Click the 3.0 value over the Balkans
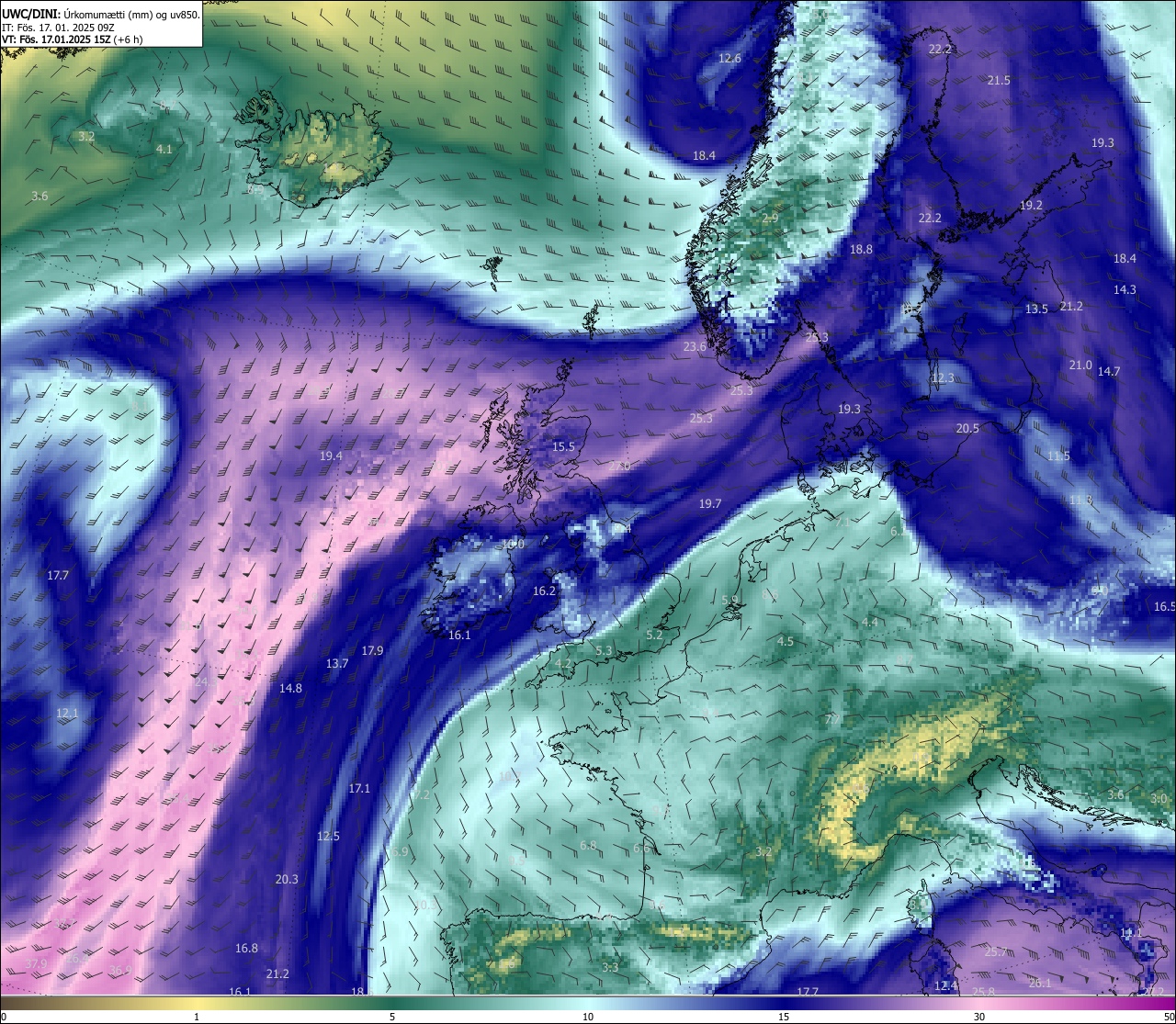The image size is (1176, 1024). [1159, 799]
